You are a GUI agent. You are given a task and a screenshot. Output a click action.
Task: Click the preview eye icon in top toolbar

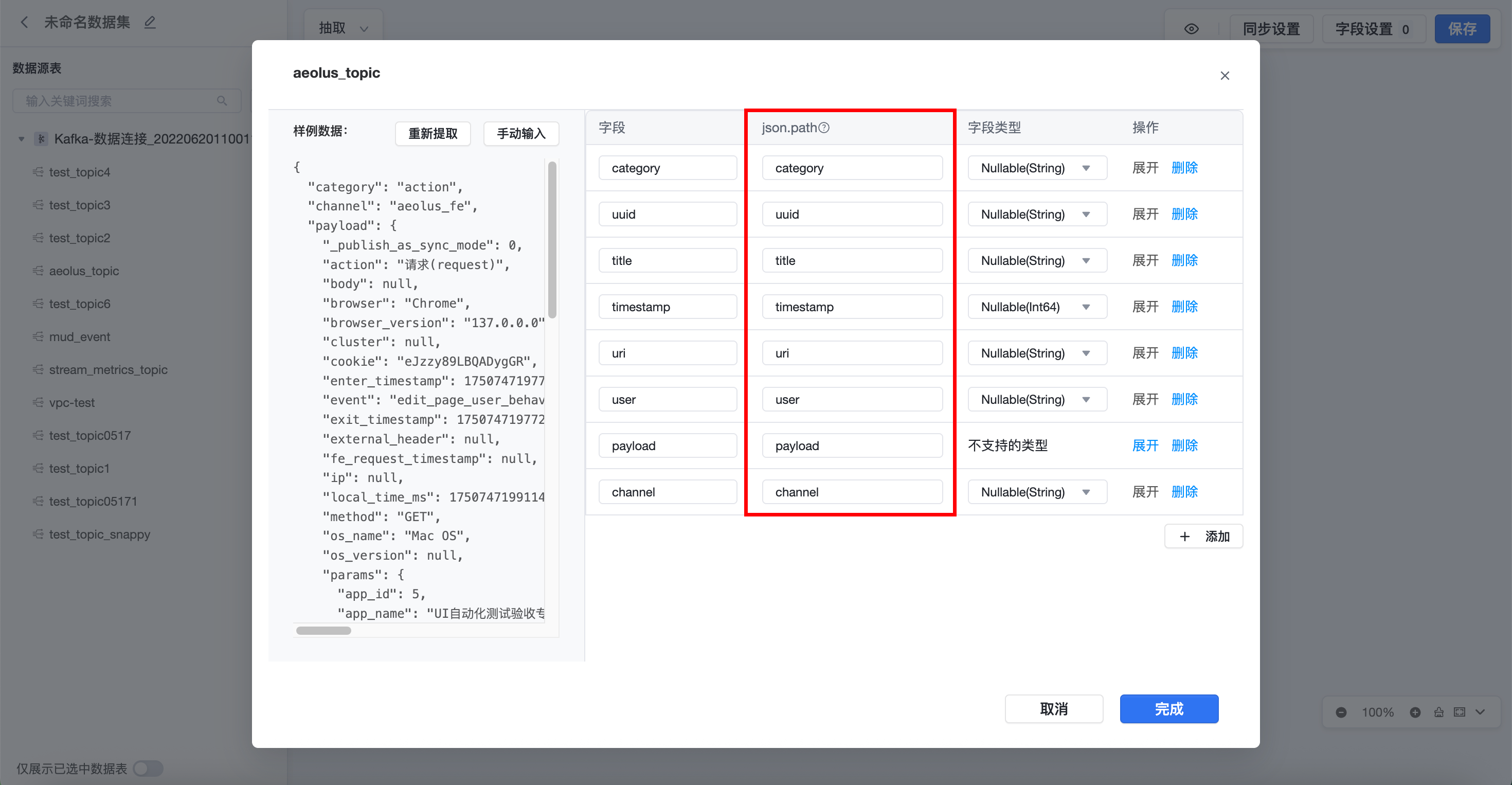click(1191, 29)
